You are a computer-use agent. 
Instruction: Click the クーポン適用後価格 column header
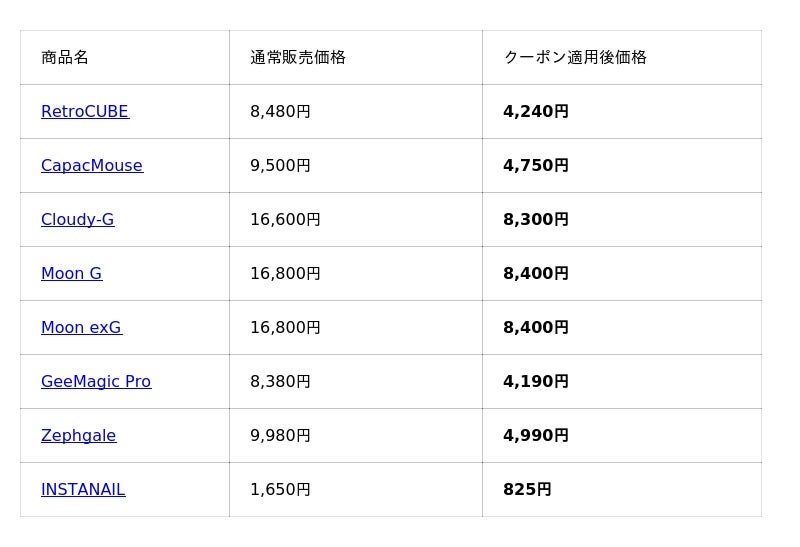575,58
